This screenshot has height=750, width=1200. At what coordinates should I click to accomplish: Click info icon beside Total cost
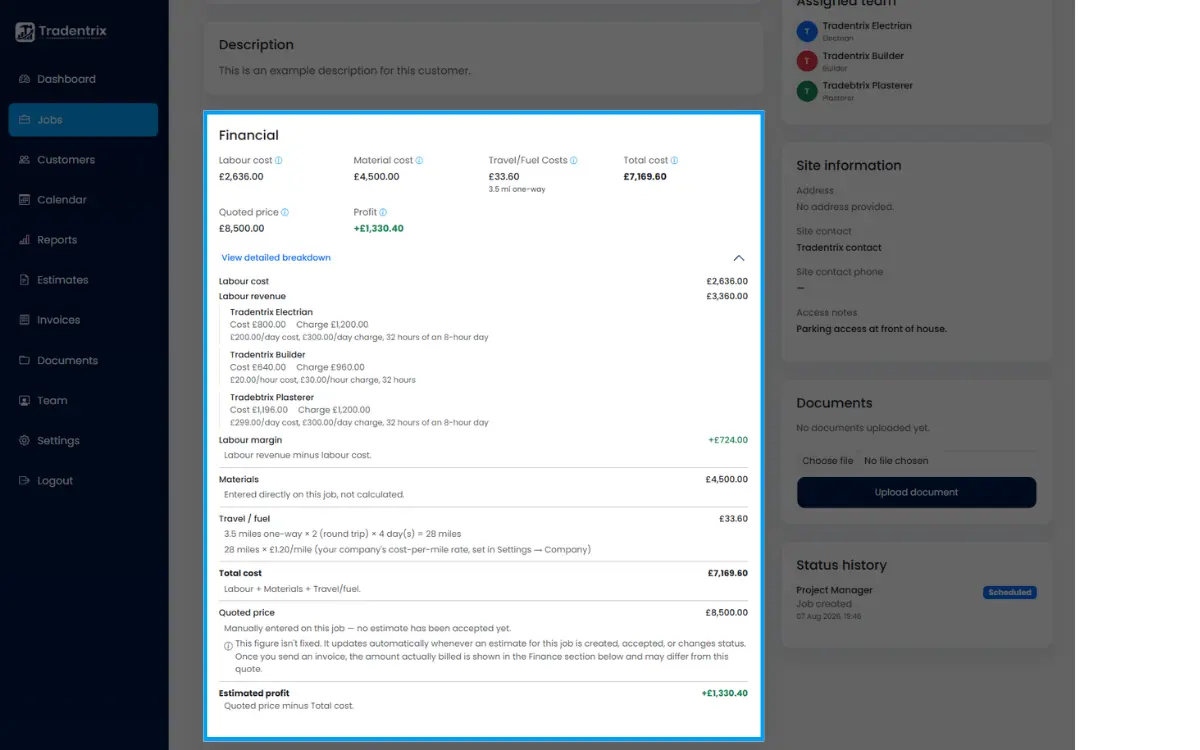pyautogui.click(x=675, y=160)
